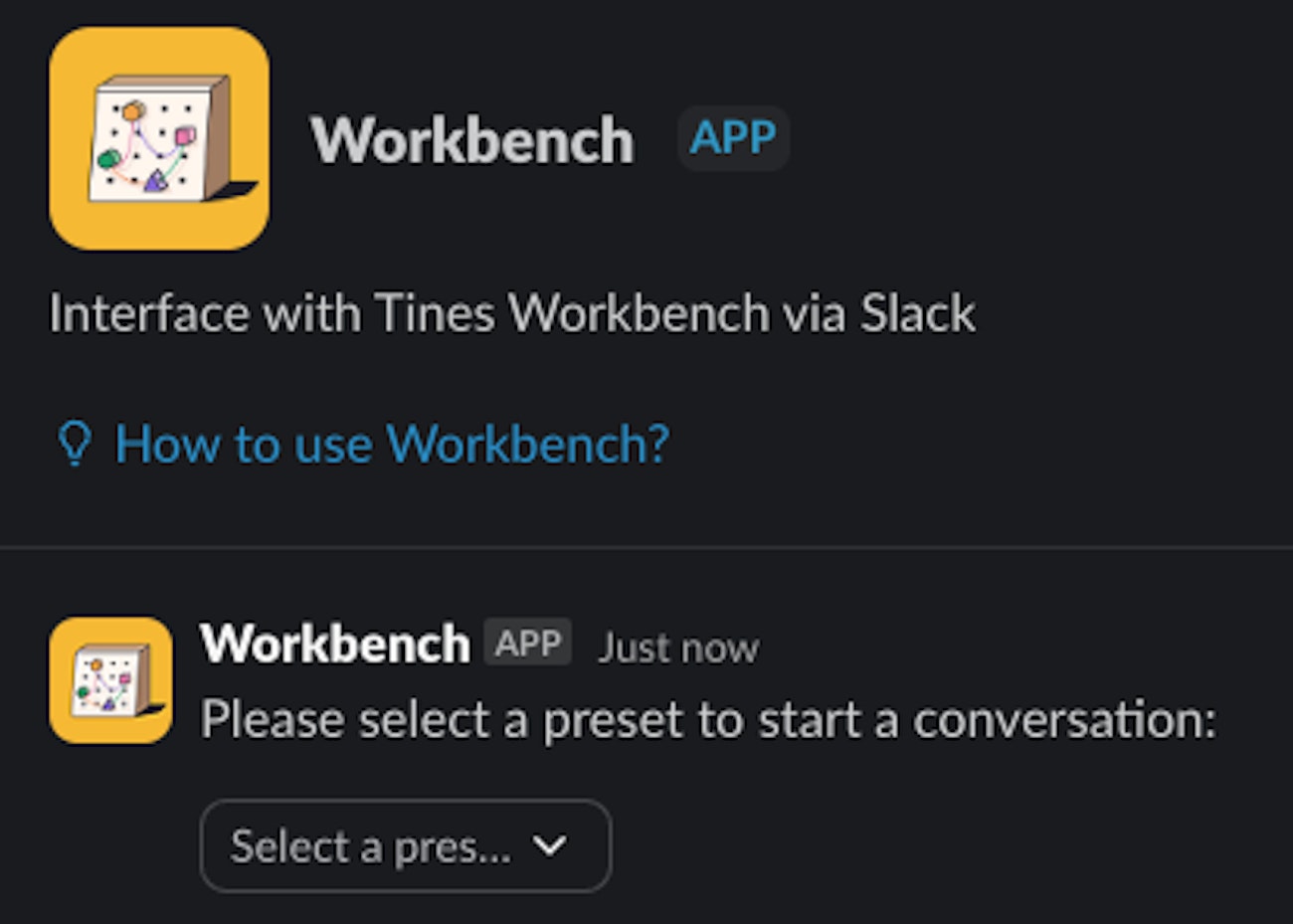The height and width of the screenshot is (924, 1293).
Task: Click "Select a pres..." placeholder text
Action: (370, 846)
